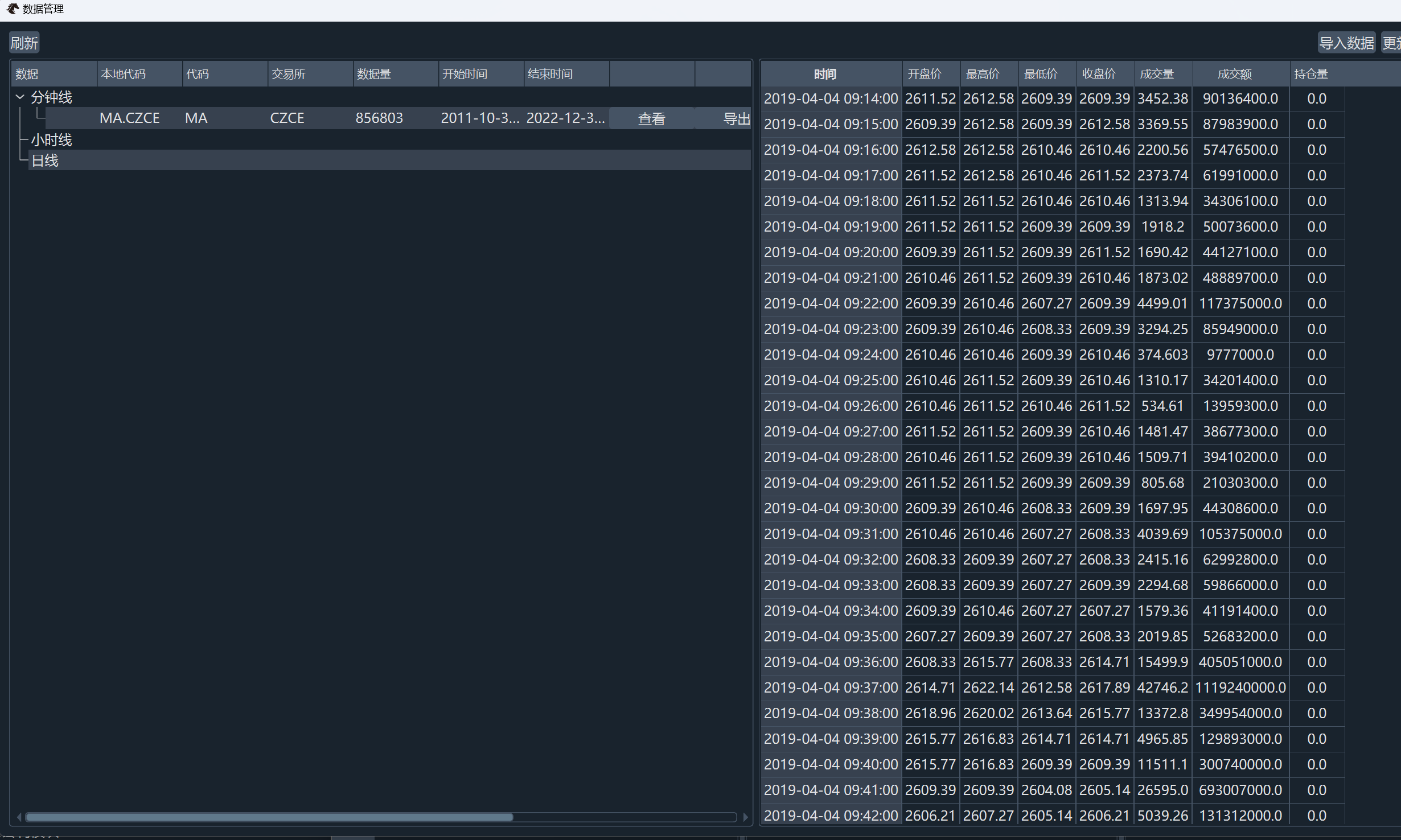
Task: Select the 数据管理 title bar icon
Action: 8,9
